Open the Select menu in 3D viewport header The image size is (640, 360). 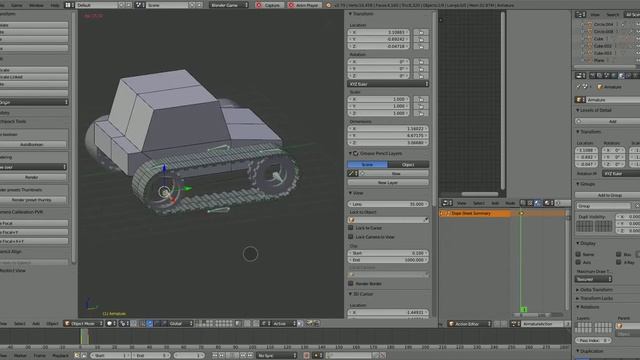point(20,324)
